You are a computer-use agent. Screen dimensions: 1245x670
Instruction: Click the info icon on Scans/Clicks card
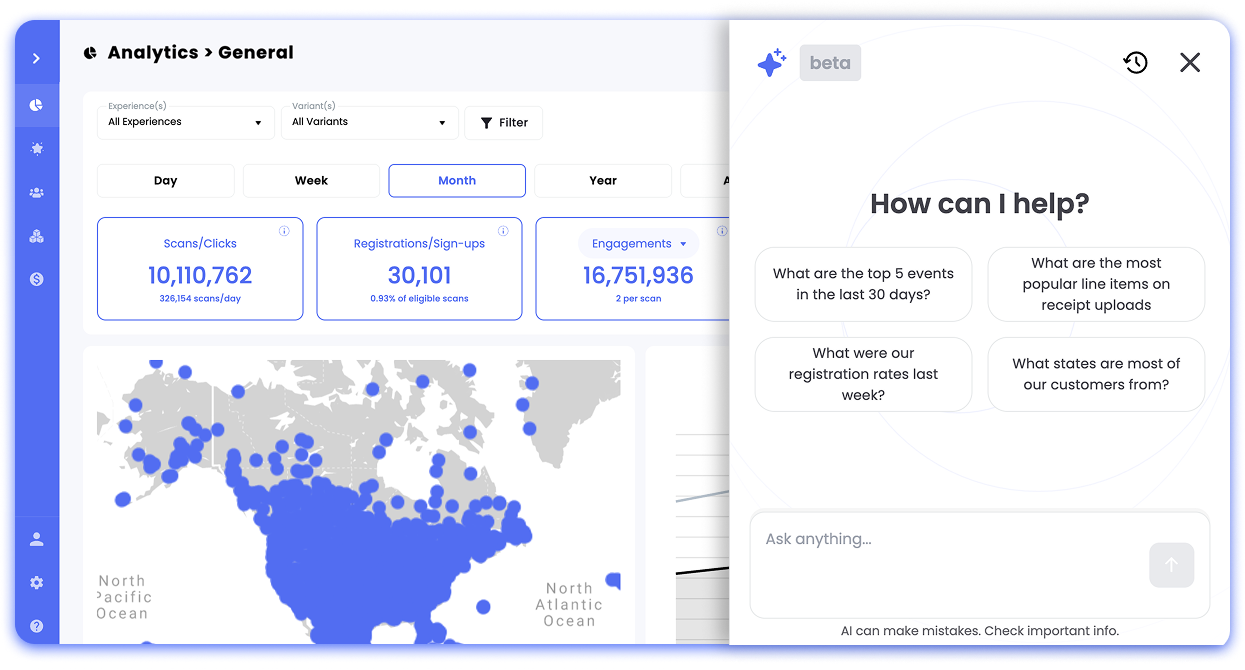[x=284, y=231]
